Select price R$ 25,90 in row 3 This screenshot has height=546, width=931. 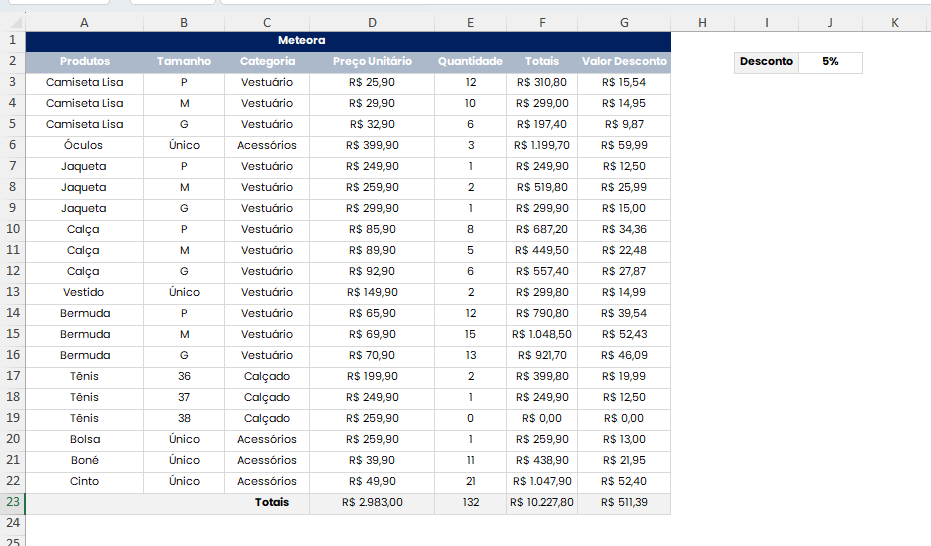pyautogui.click(x=372, y=82)
